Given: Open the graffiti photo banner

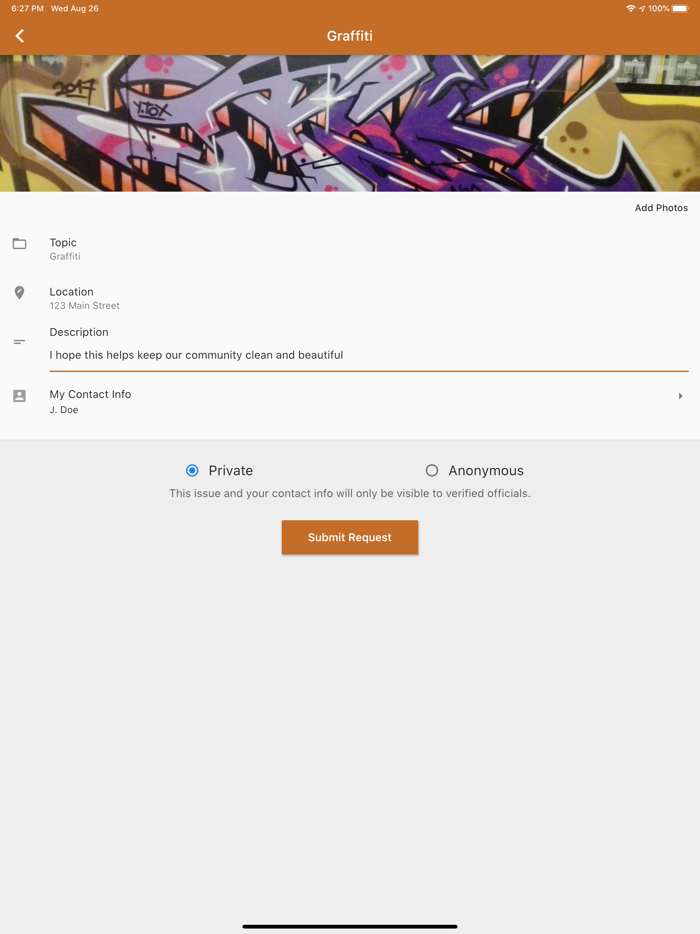Looking at the screenshot, I should [x=350, y=123].
